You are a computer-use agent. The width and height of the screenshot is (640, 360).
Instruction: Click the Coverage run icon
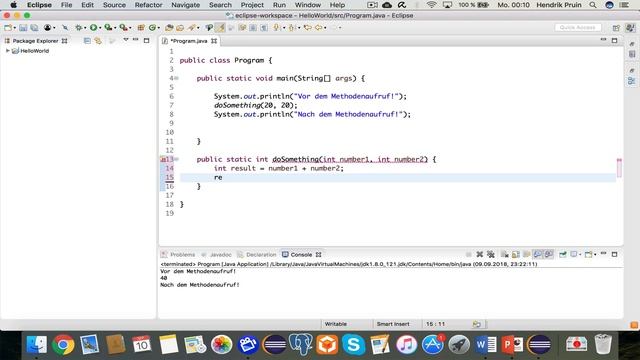coord(108,28)
